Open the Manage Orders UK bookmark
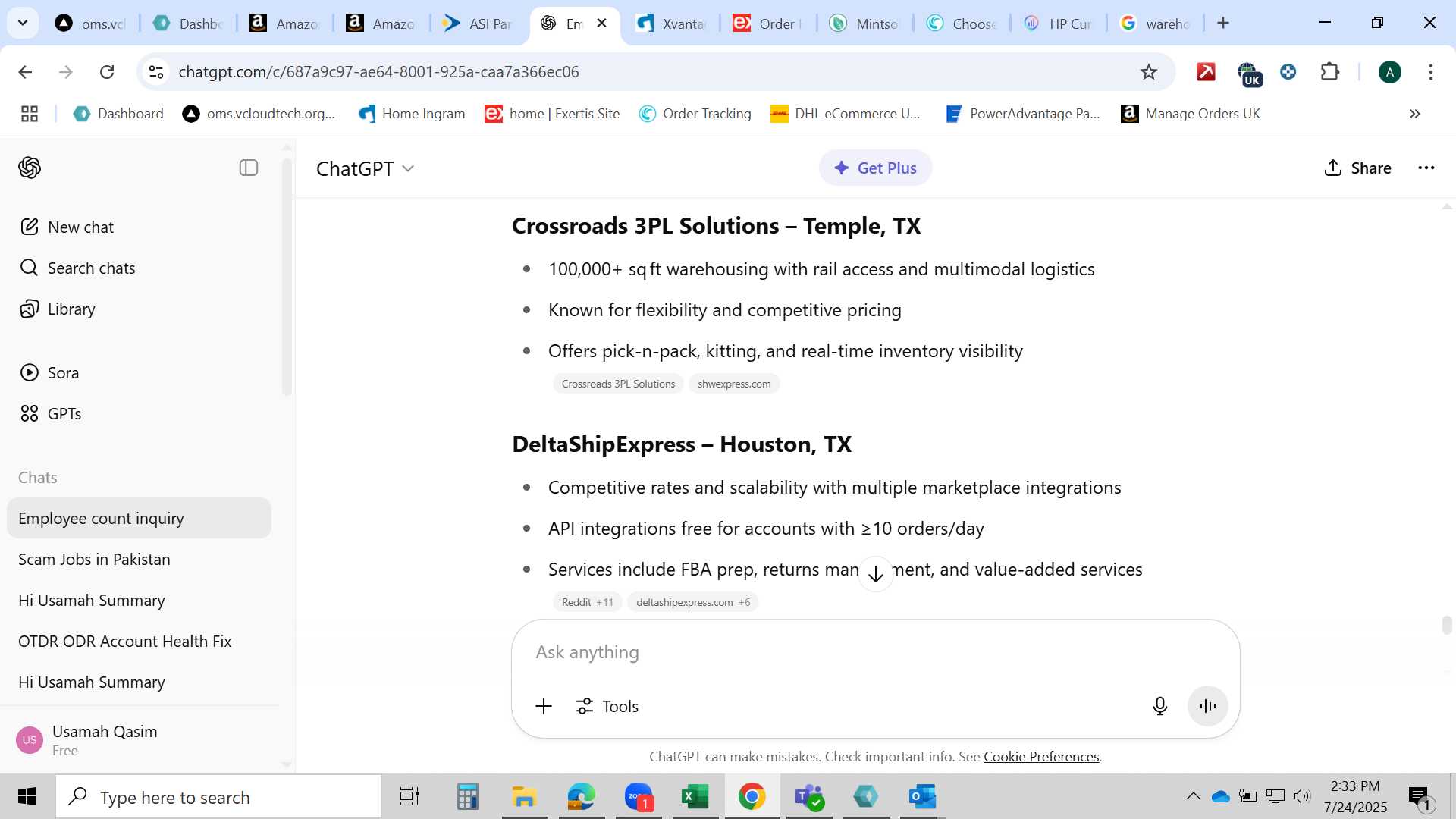Image resolution: width=1456 pixels, height=819 pixels. coord(1191,114)
